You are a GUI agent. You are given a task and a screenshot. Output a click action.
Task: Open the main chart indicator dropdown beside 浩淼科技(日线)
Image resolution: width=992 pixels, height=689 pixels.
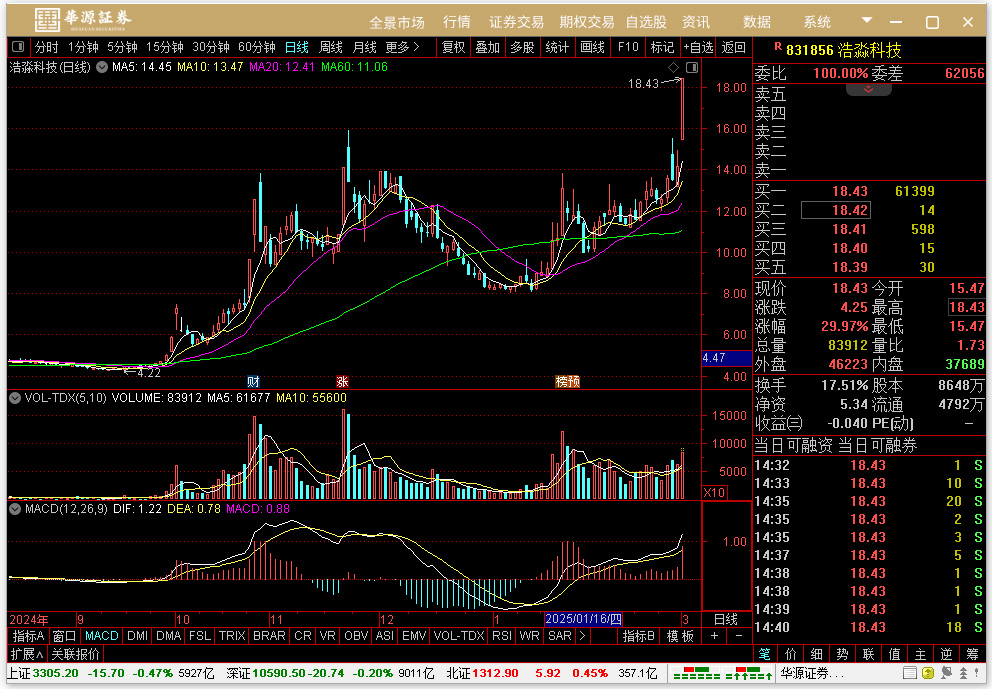coord(101,67)
